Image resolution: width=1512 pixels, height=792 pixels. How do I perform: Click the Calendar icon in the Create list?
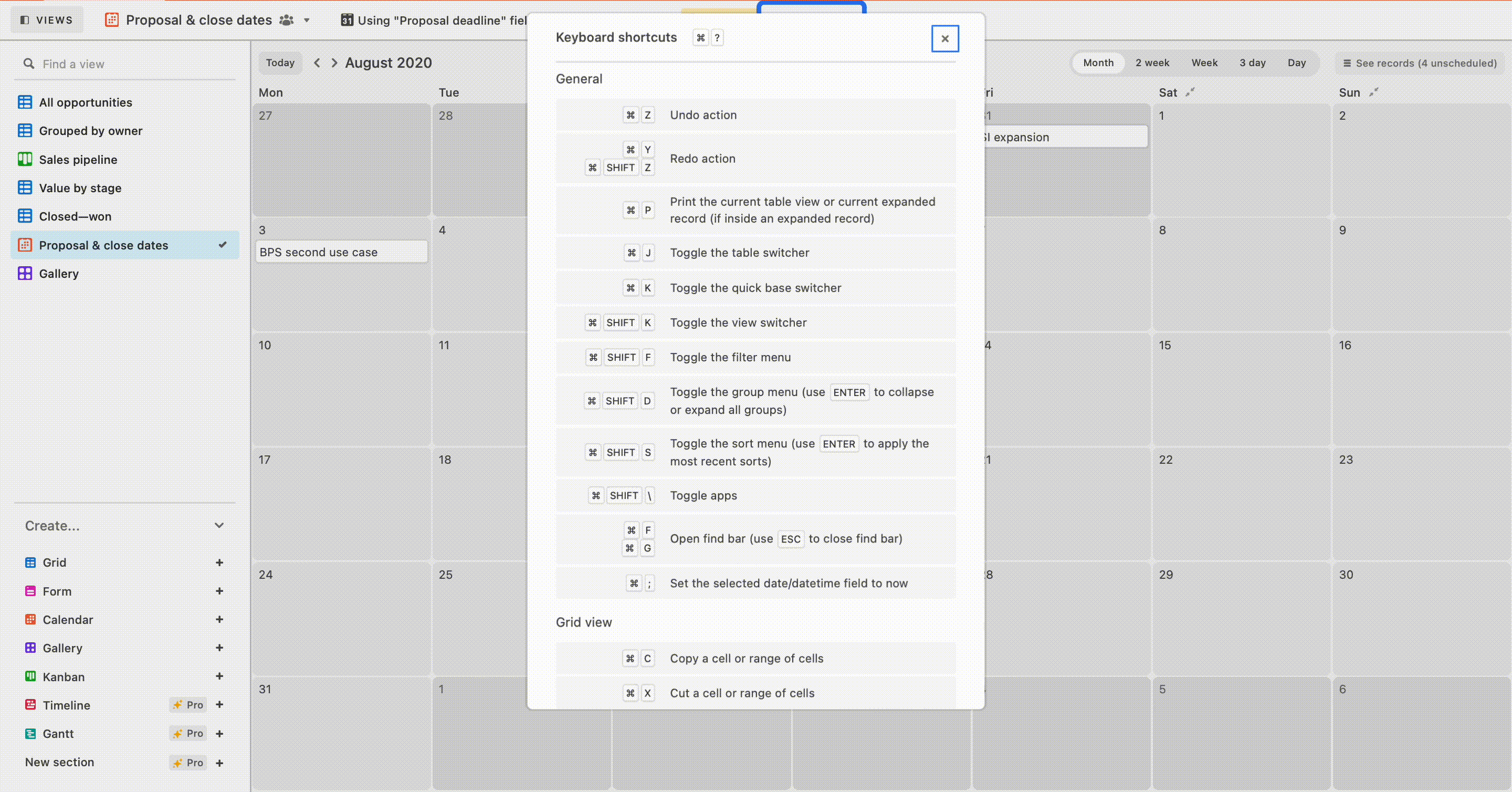(30, 619)
